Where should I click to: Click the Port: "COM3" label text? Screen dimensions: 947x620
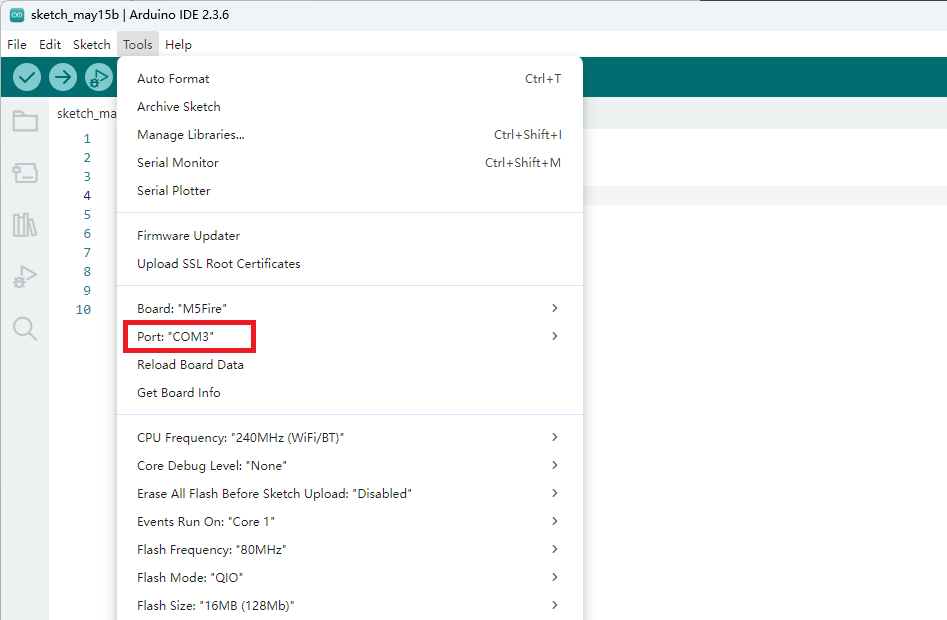(x=175, y=337)
